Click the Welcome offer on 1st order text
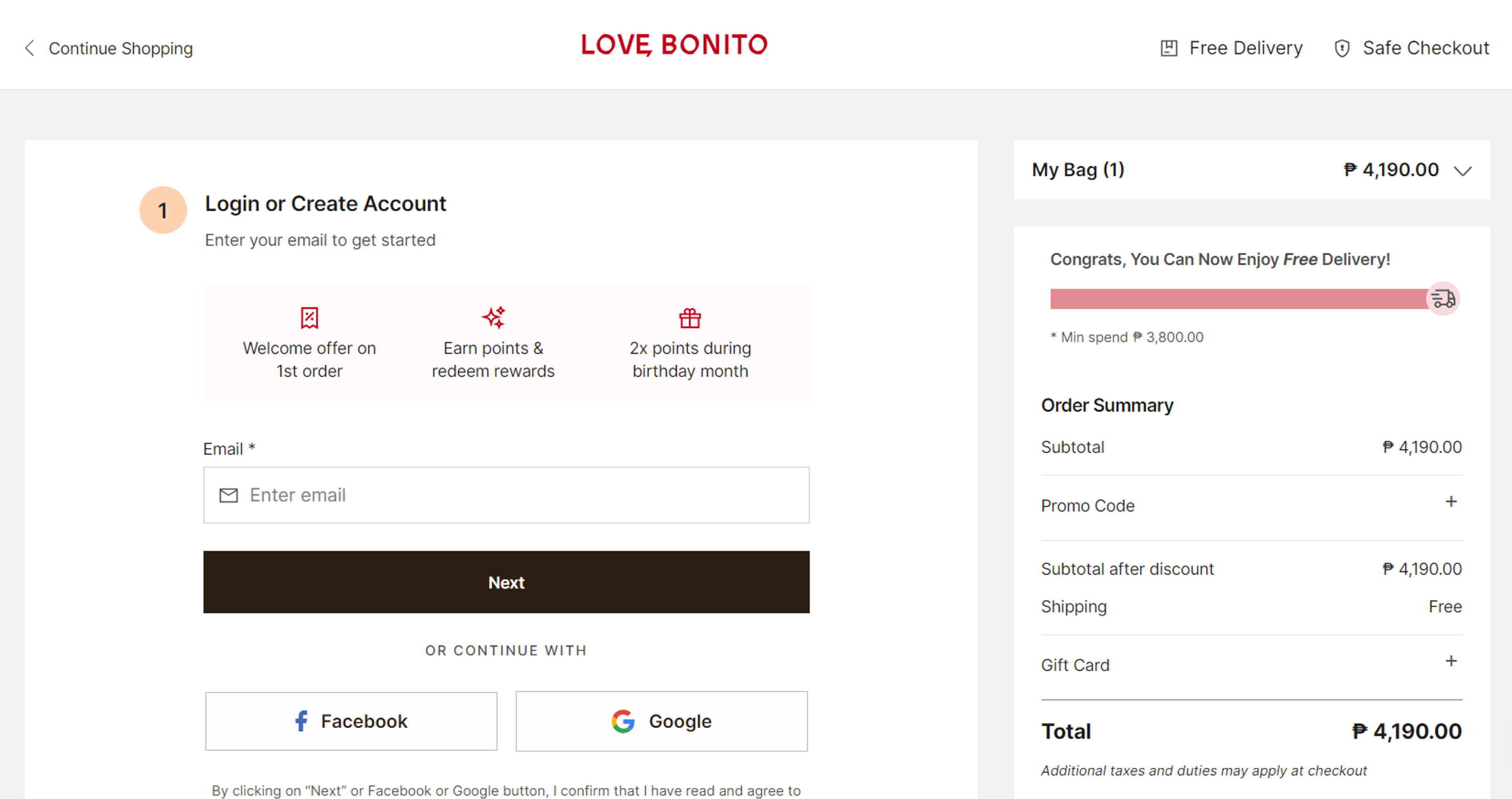The image size is (1512, 799). (x=309, y=360)
